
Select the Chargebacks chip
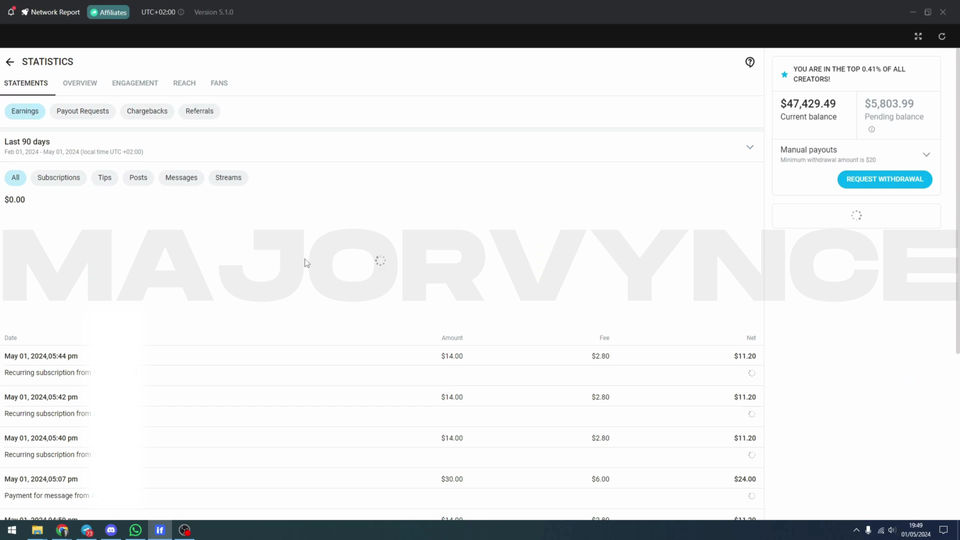pyautogui.click(x=147, y=111)
